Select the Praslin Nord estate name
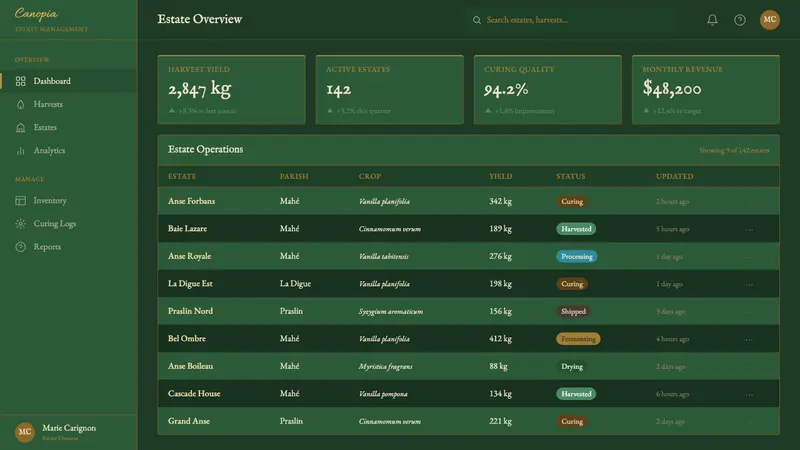The height and width of the screenshot is (450, 800). pos(190,311)
